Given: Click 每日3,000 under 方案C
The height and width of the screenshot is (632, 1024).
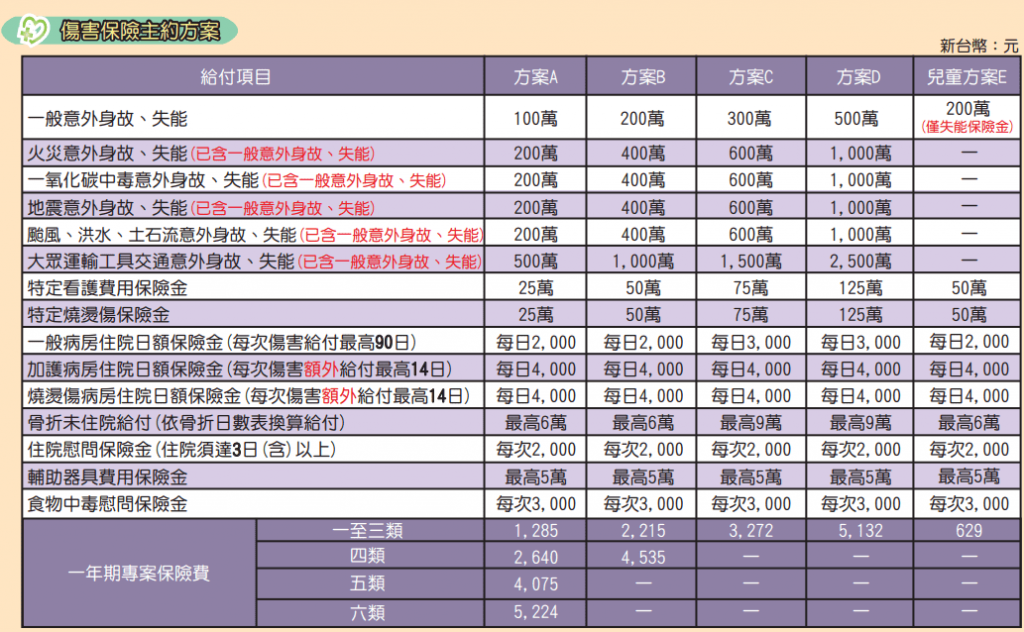Looking at the screenshot, I should pyautogui.click(x=751, y=342).
